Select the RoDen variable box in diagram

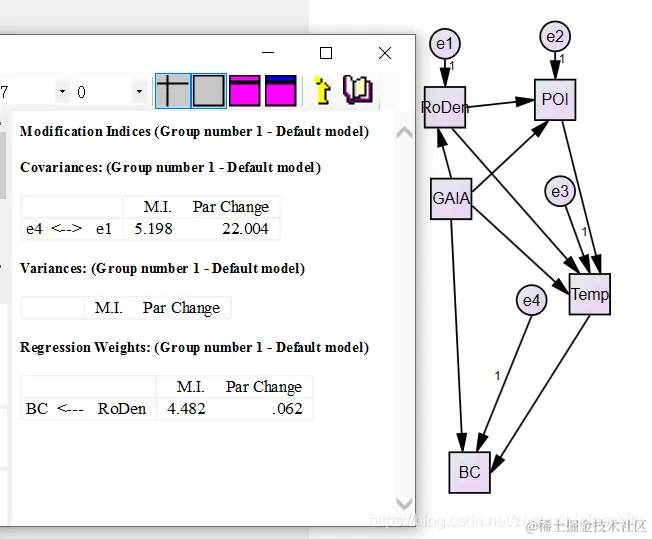[x=445, y=107]
